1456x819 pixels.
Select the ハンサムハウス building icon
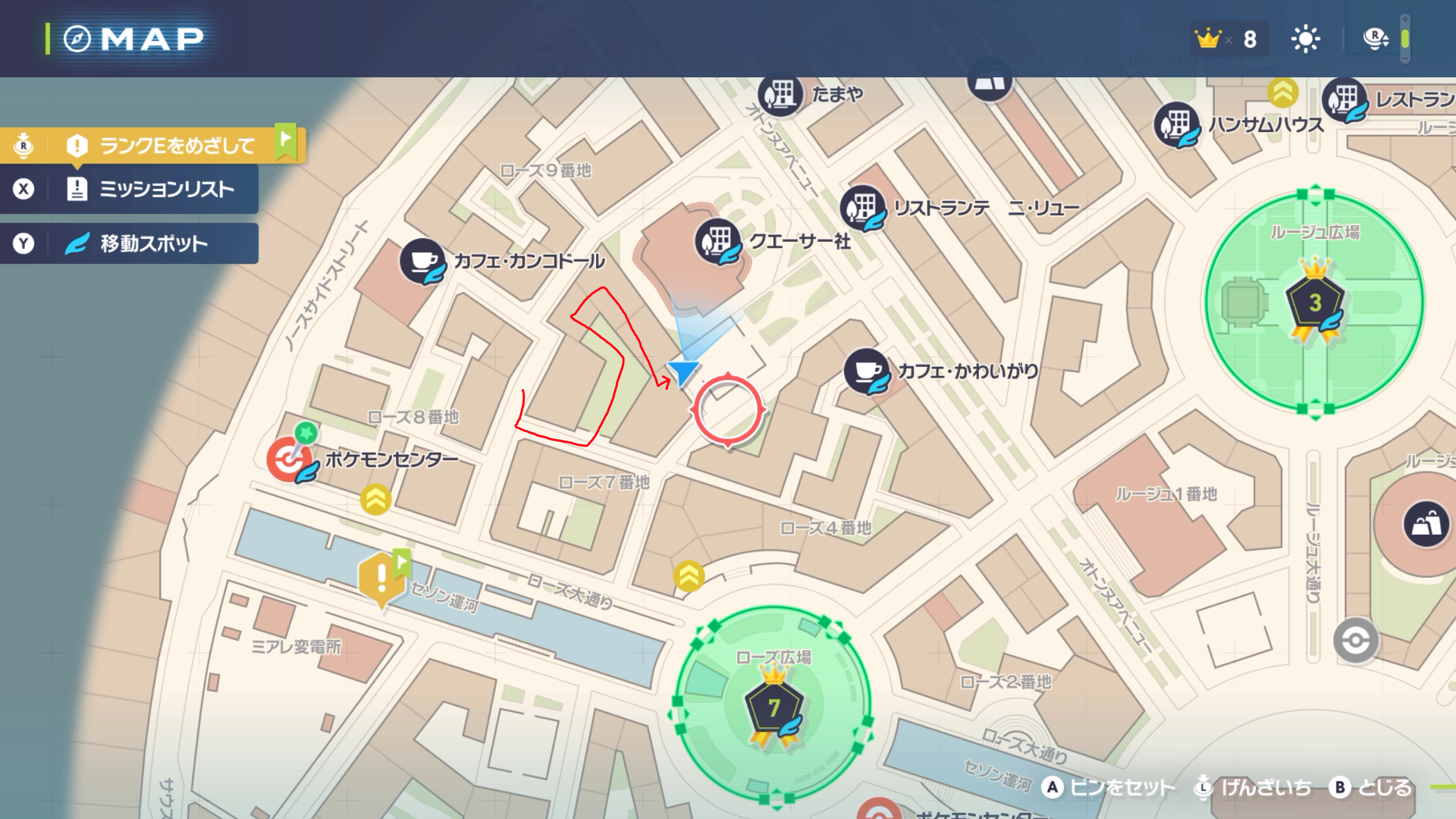click(x=1177, y=125)
